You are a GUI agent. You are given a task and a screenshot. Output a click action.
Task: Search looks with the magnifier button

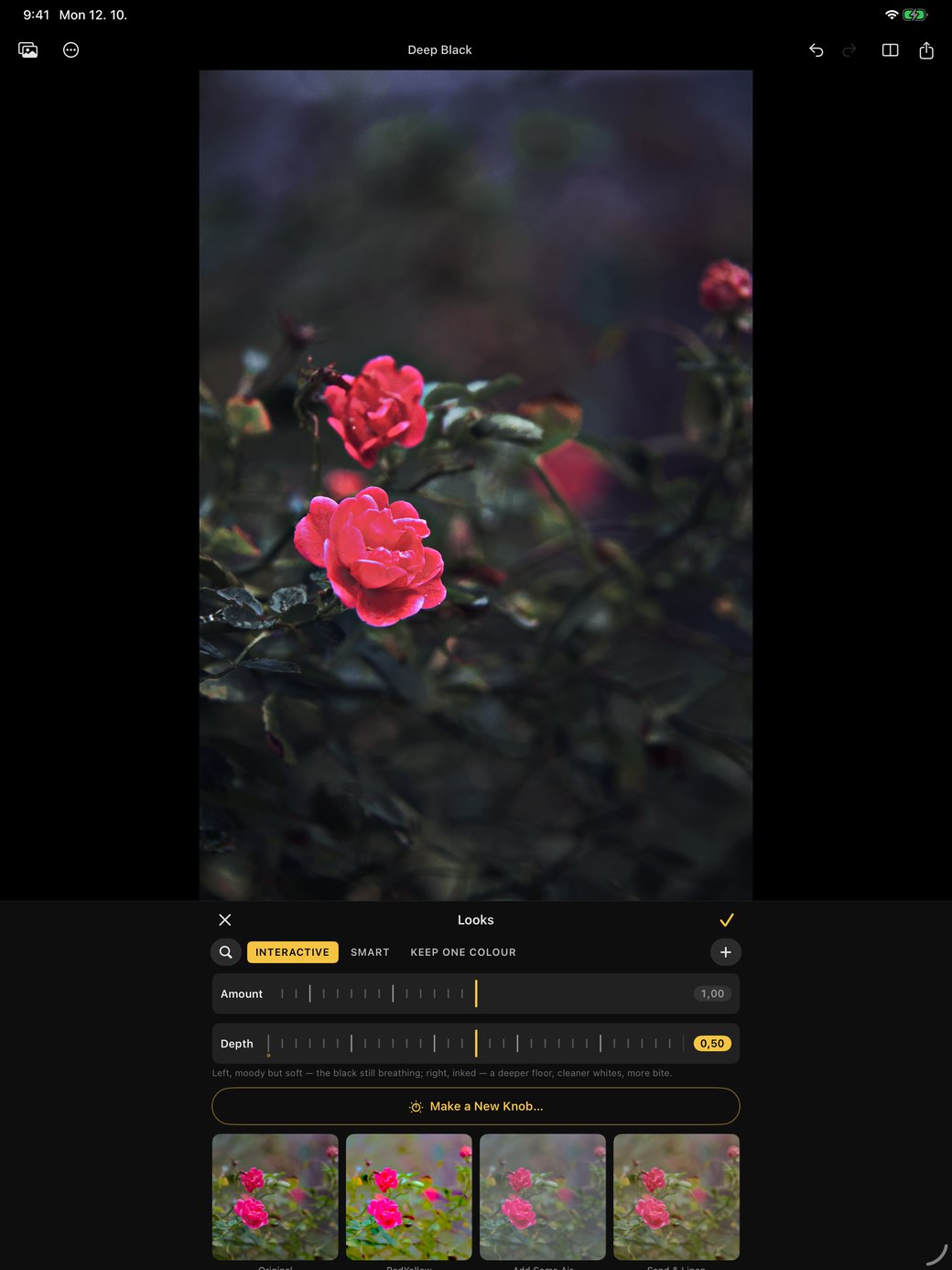[226, 952]
